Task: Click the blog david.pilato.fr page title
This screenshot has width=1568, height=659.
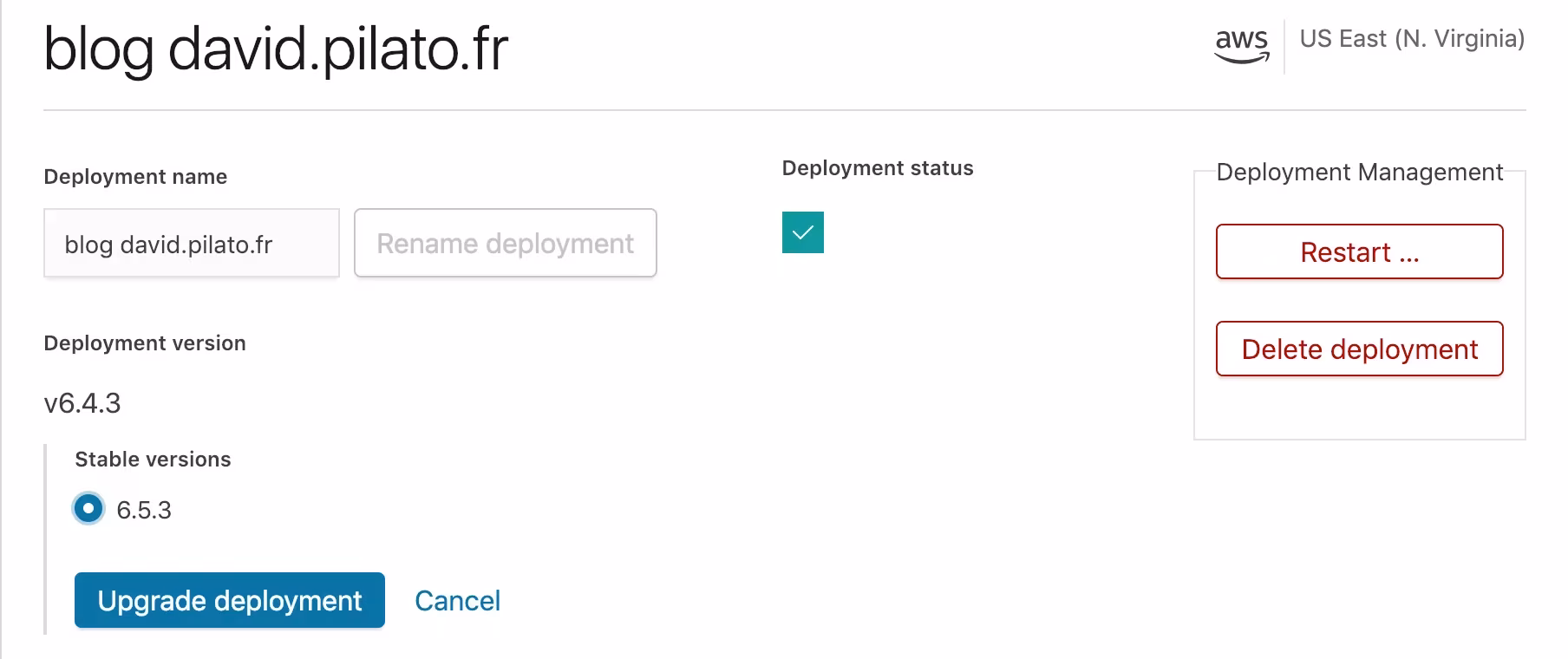Action: point(278,49)
